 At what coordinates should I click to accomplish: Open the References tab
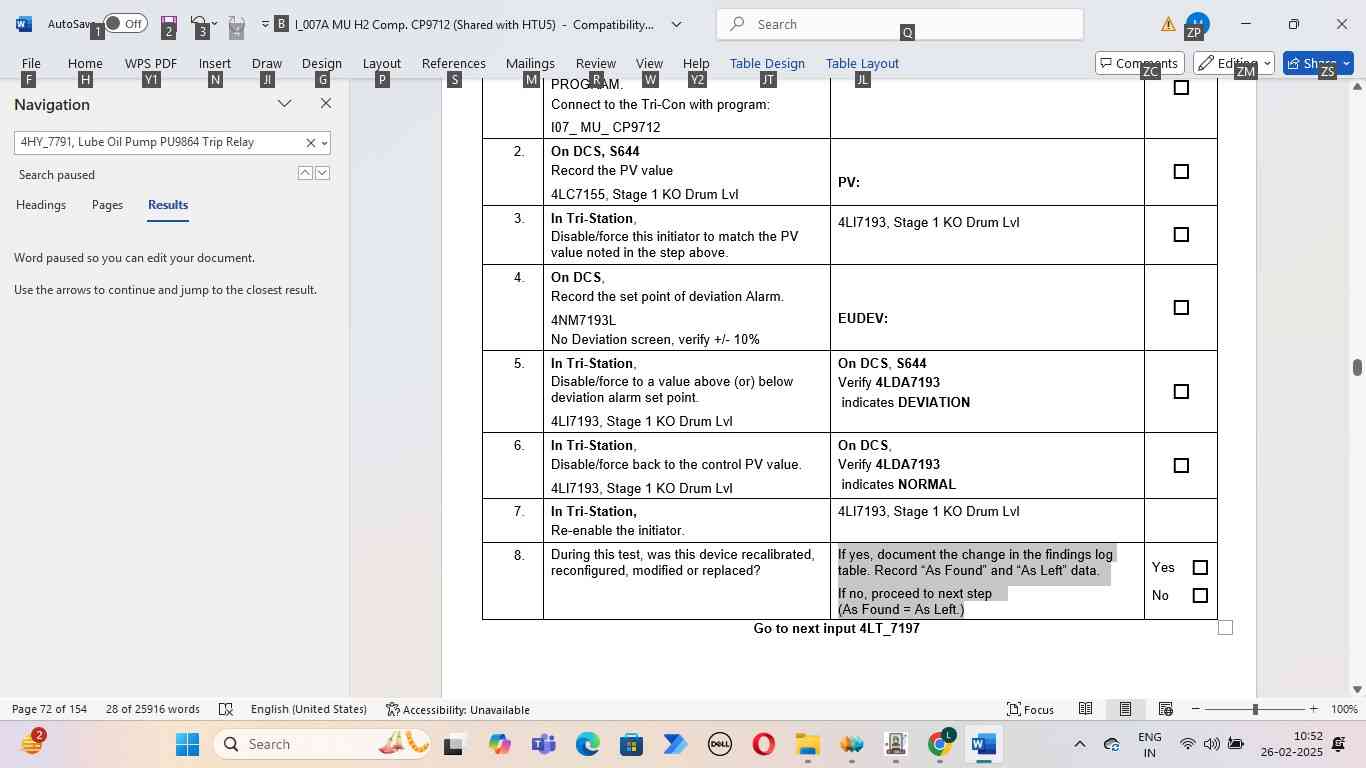pos(454,63)
